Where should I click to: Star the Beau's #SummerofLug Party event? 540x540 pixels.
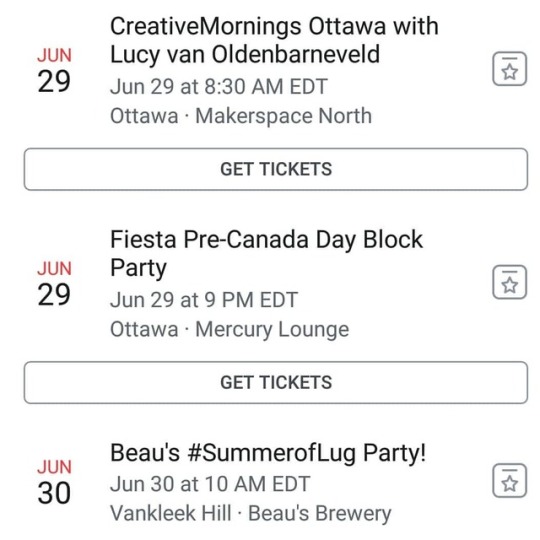coord(509,480)
